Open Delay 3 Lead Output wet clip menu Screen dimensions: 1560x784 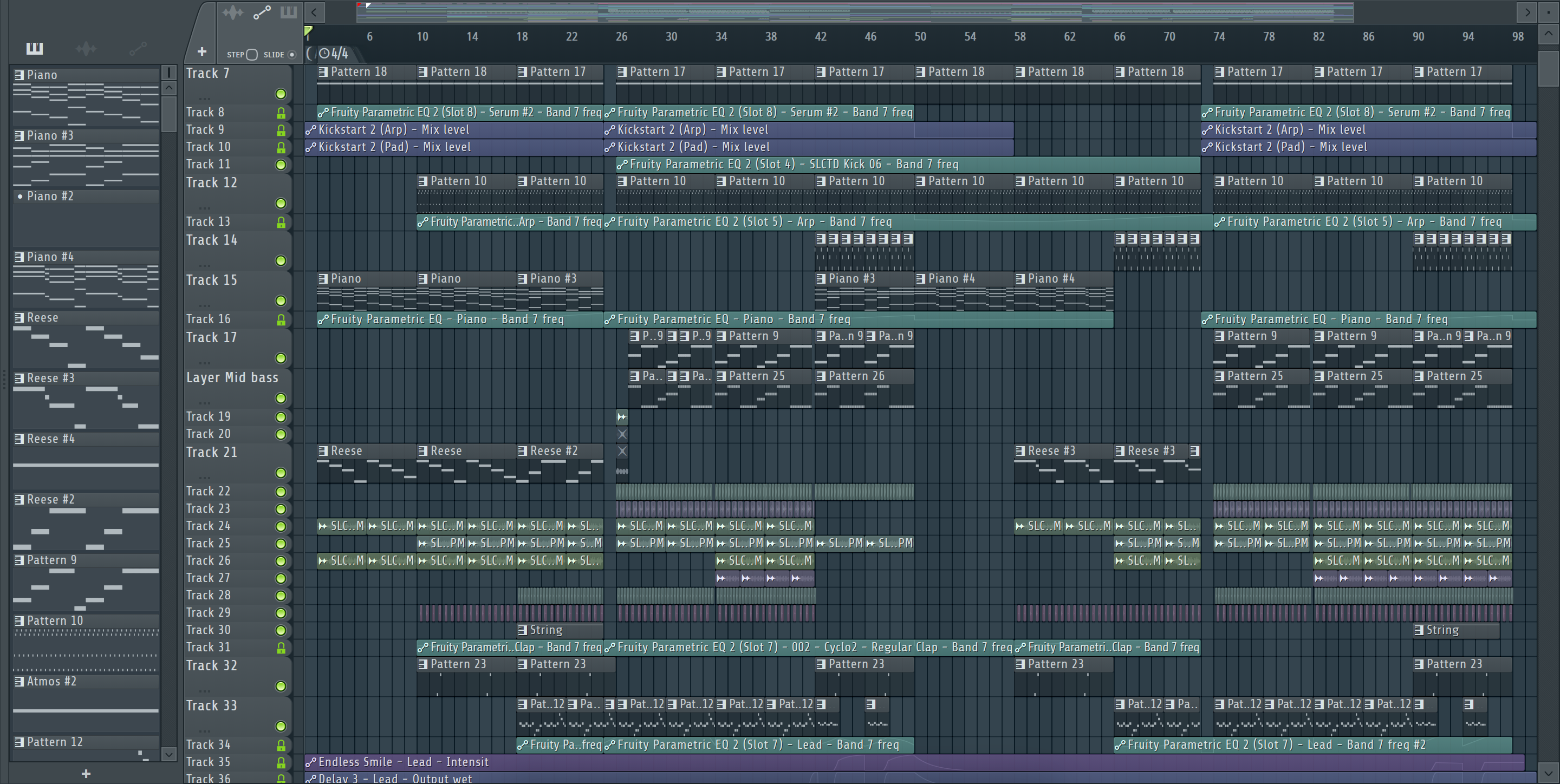(311, 779)
